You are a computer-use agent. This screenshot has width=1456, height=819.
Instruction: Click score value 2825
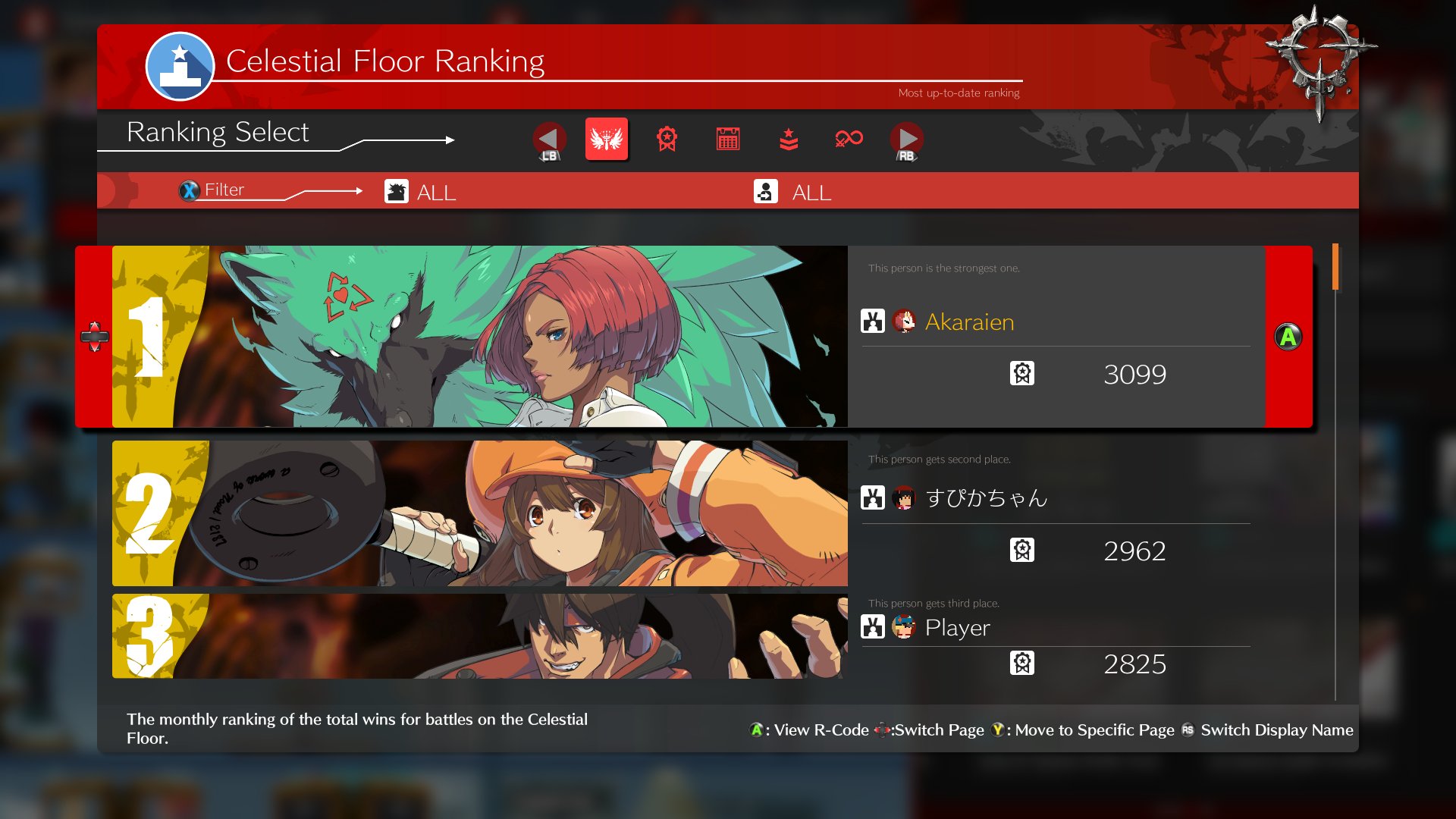(x=1134, y=664)
